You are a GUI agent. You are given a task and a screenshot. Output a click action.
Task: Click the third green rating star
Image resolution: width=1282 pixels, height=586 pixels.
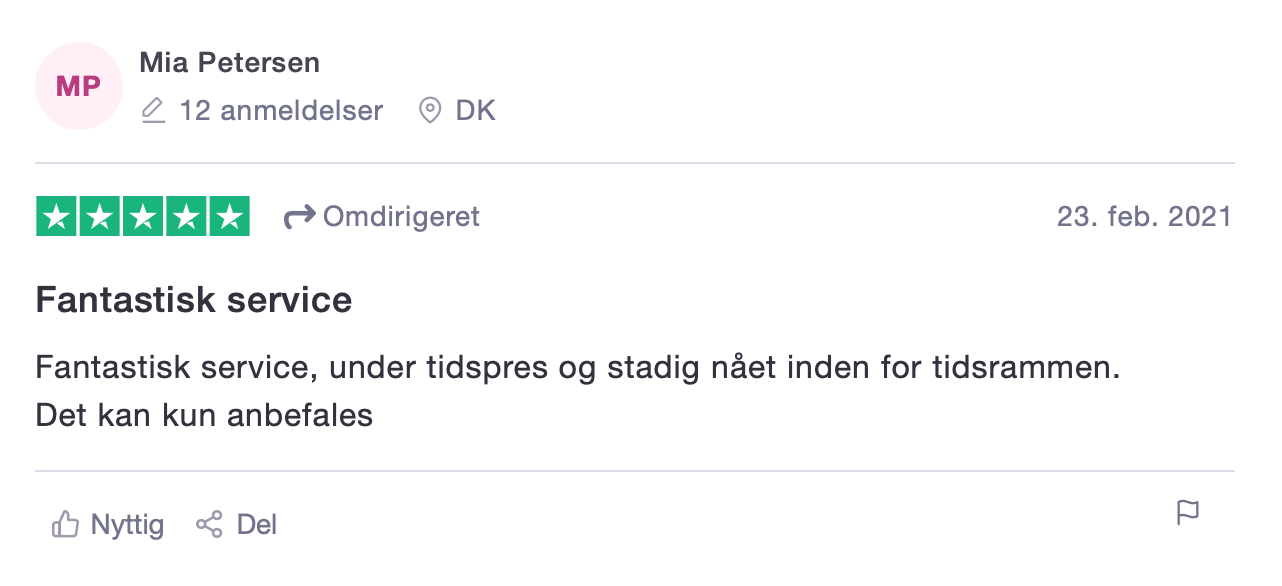(143, 216)
